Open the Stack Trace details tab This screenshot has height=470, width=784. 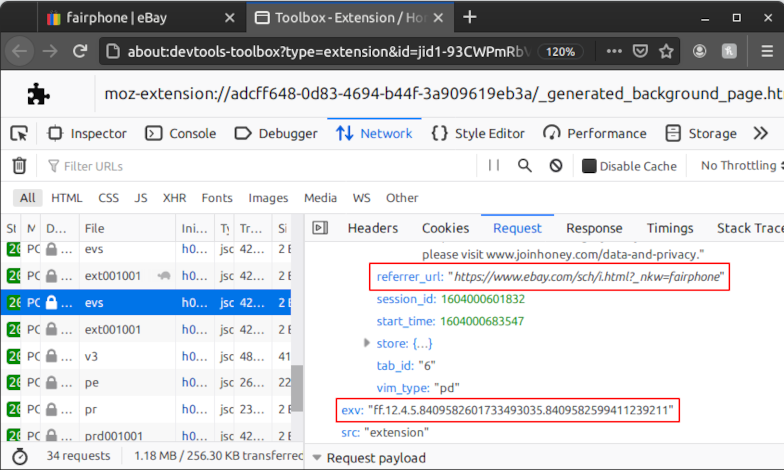pyautogui.click(x=750, y=228)
